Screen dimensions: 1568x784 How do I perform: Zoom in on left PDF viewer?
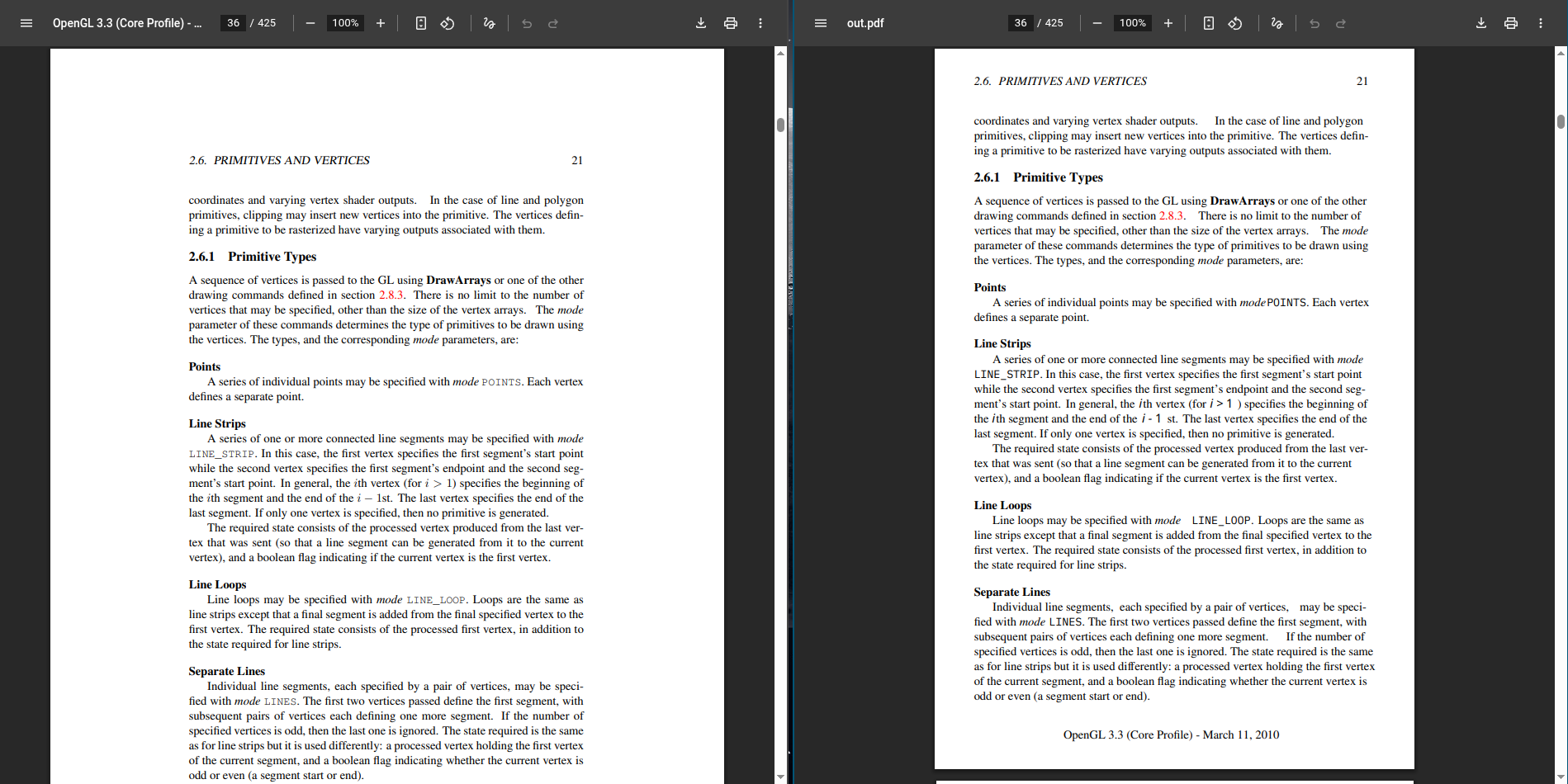pos(381,23)
